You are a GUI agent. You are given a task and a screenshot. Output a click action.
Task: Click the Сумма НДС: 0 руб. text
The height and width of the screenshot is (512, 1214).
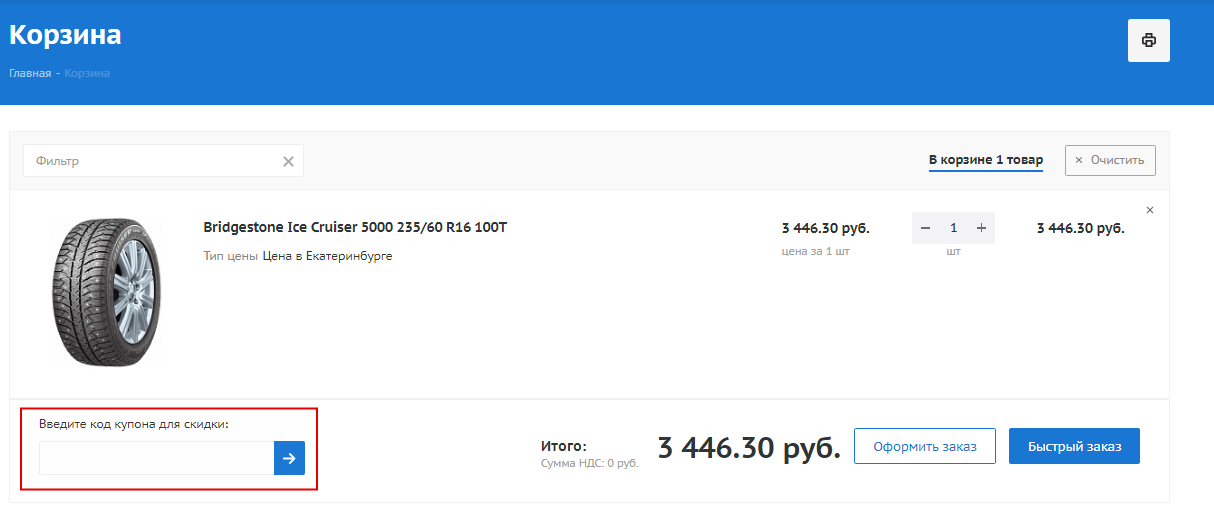589,463
